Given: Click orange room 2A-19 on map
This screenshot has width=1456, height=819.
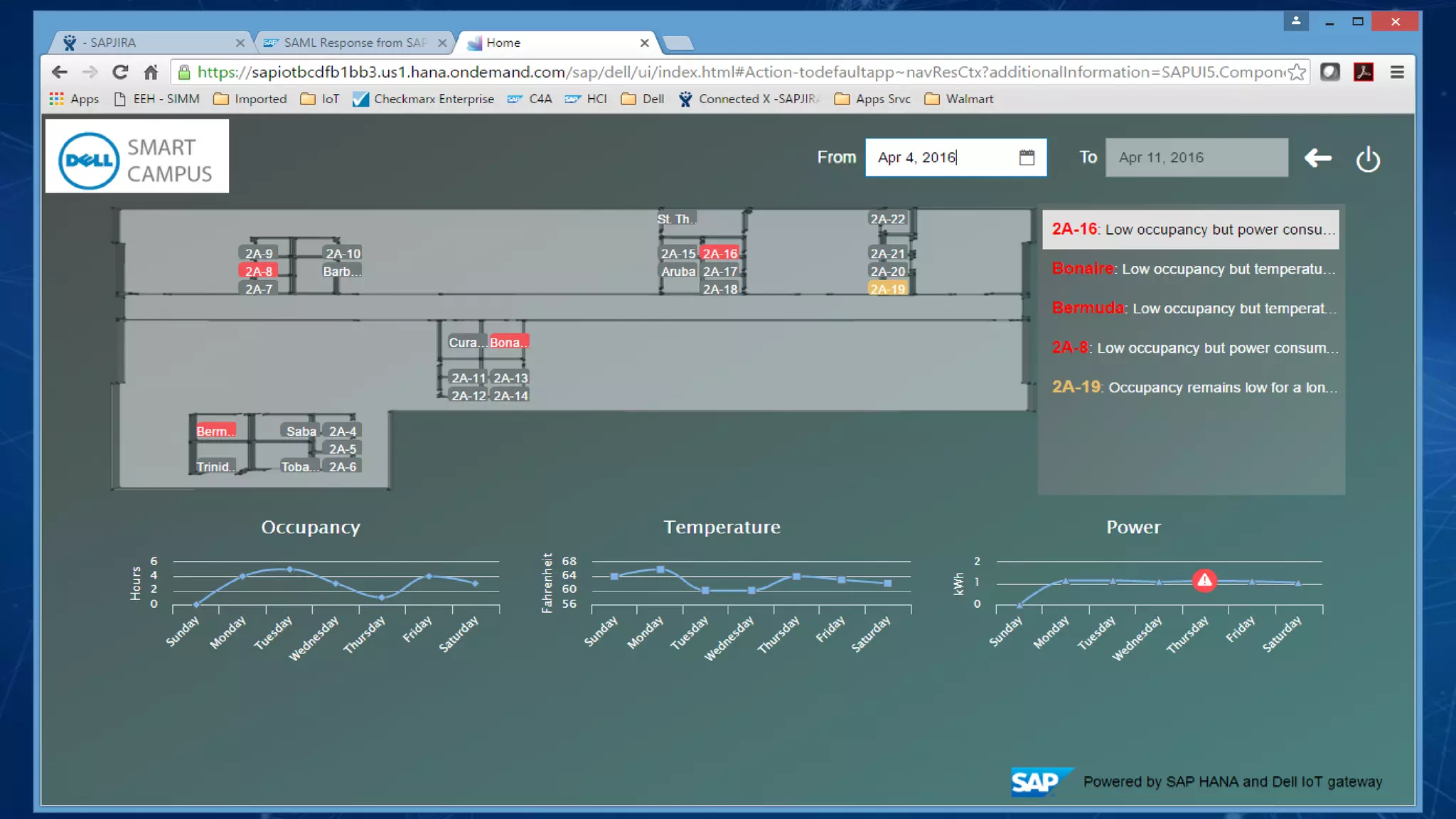Looking at the screenshot, I should coord(887,289).
